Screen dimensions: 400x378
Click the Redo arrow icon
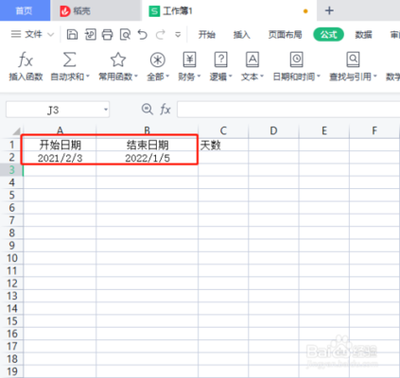point(161,34)
